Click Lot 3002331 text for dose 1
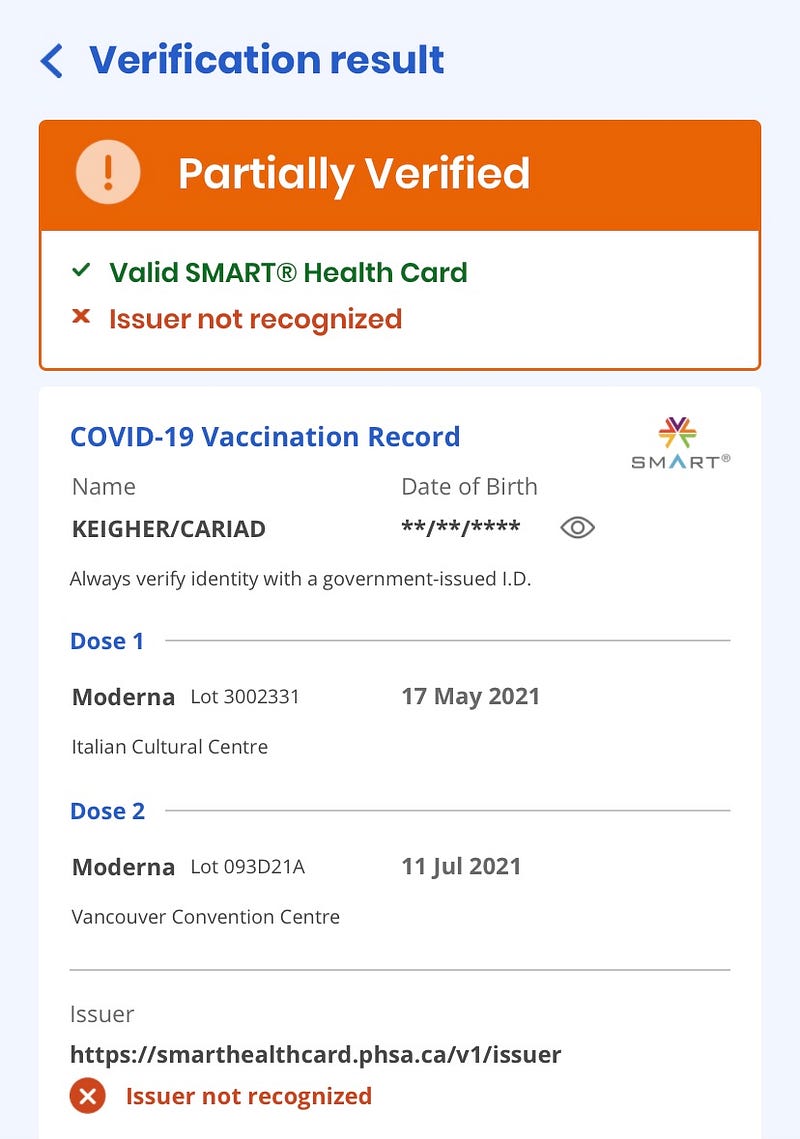Image resolution: width=800 pixels, height=1139 pixels. coord(245,697)
